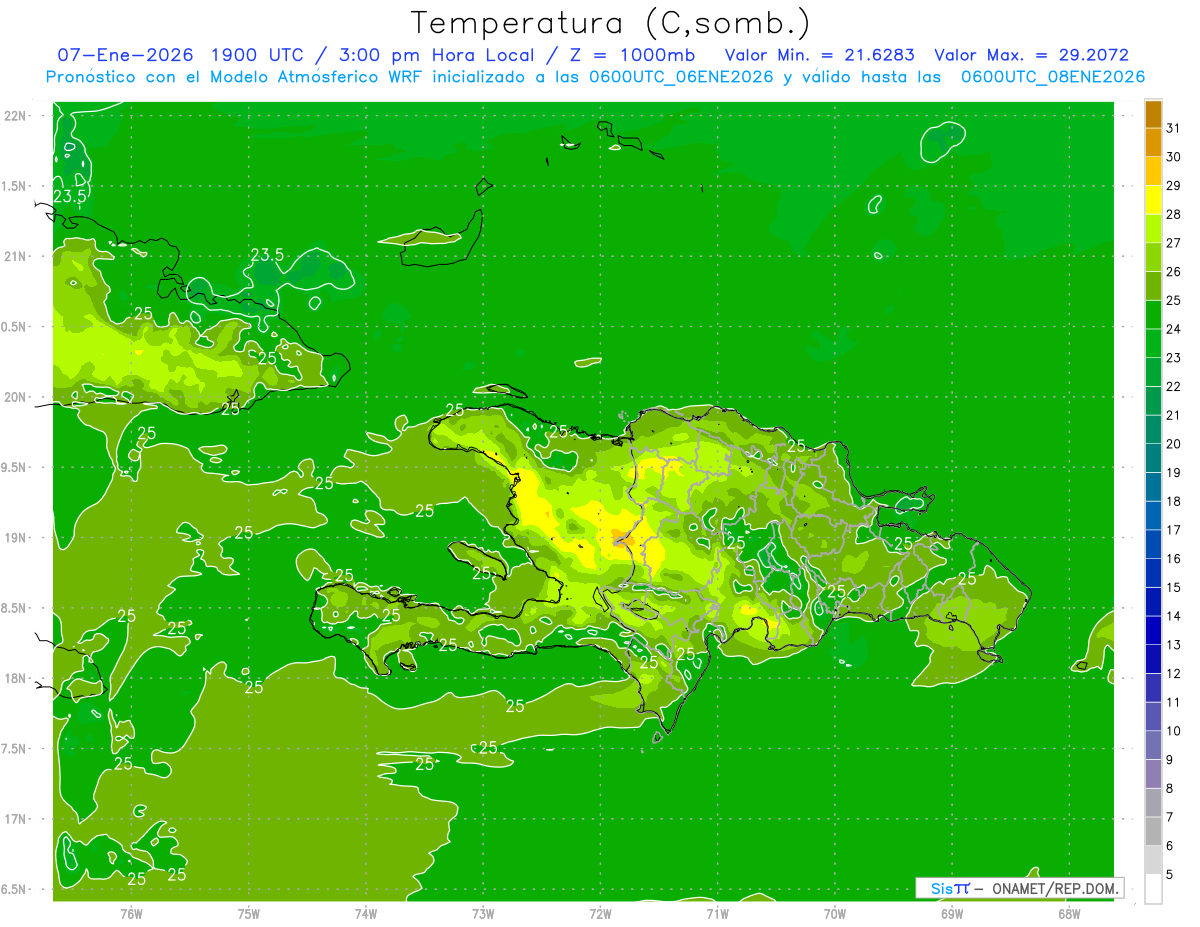Click the dark orange swatch above 31

(x=1153, y=114)
